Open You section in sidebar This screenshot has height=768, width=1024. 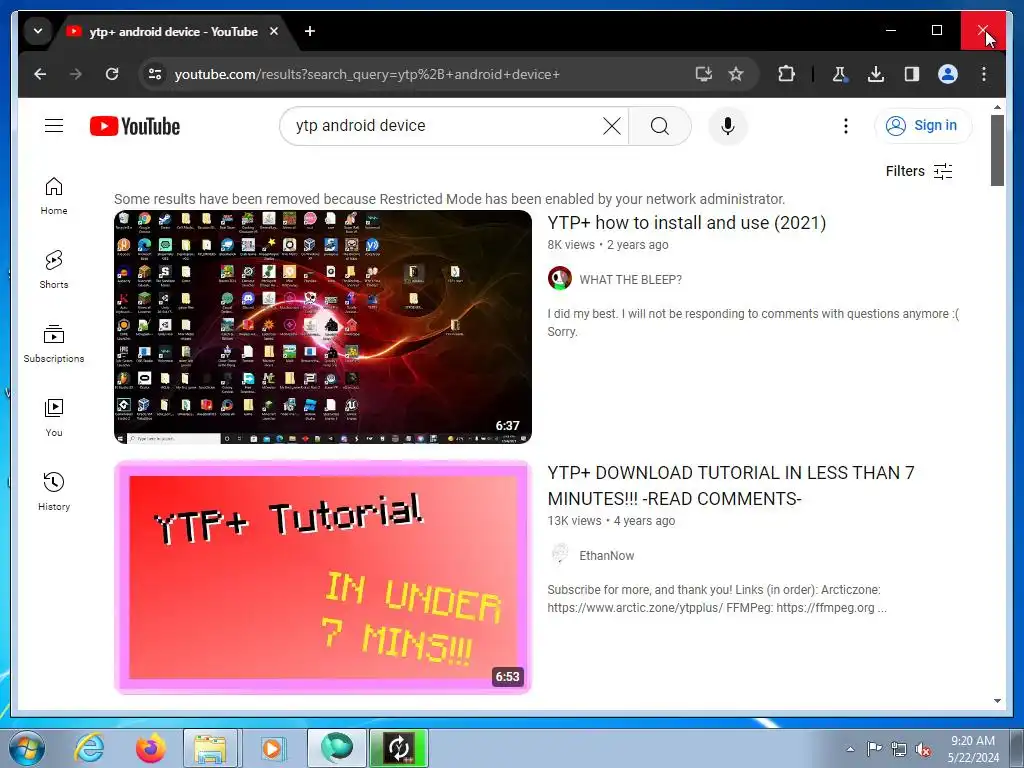54,418
